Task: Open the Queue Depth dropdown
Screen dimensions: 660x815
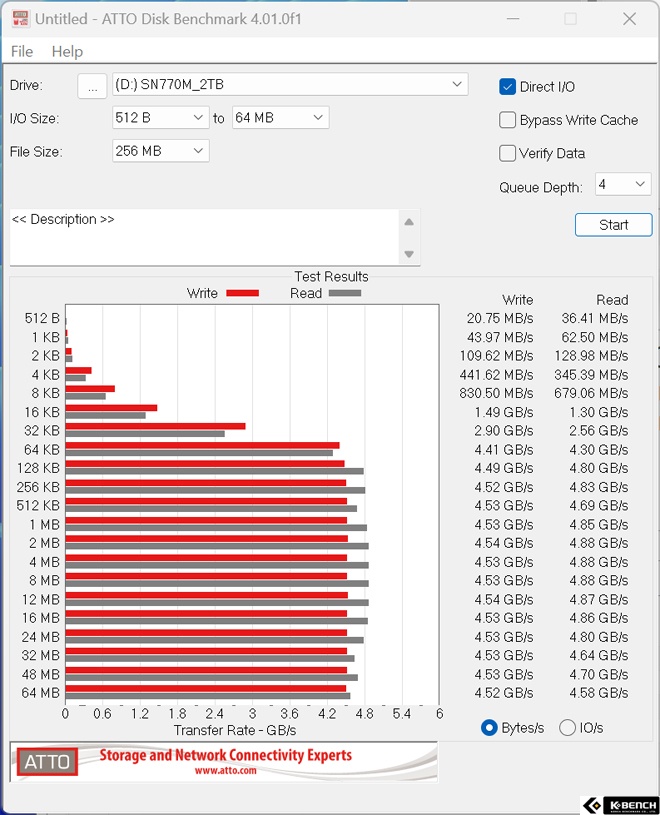Action: (x=623, y=184)
